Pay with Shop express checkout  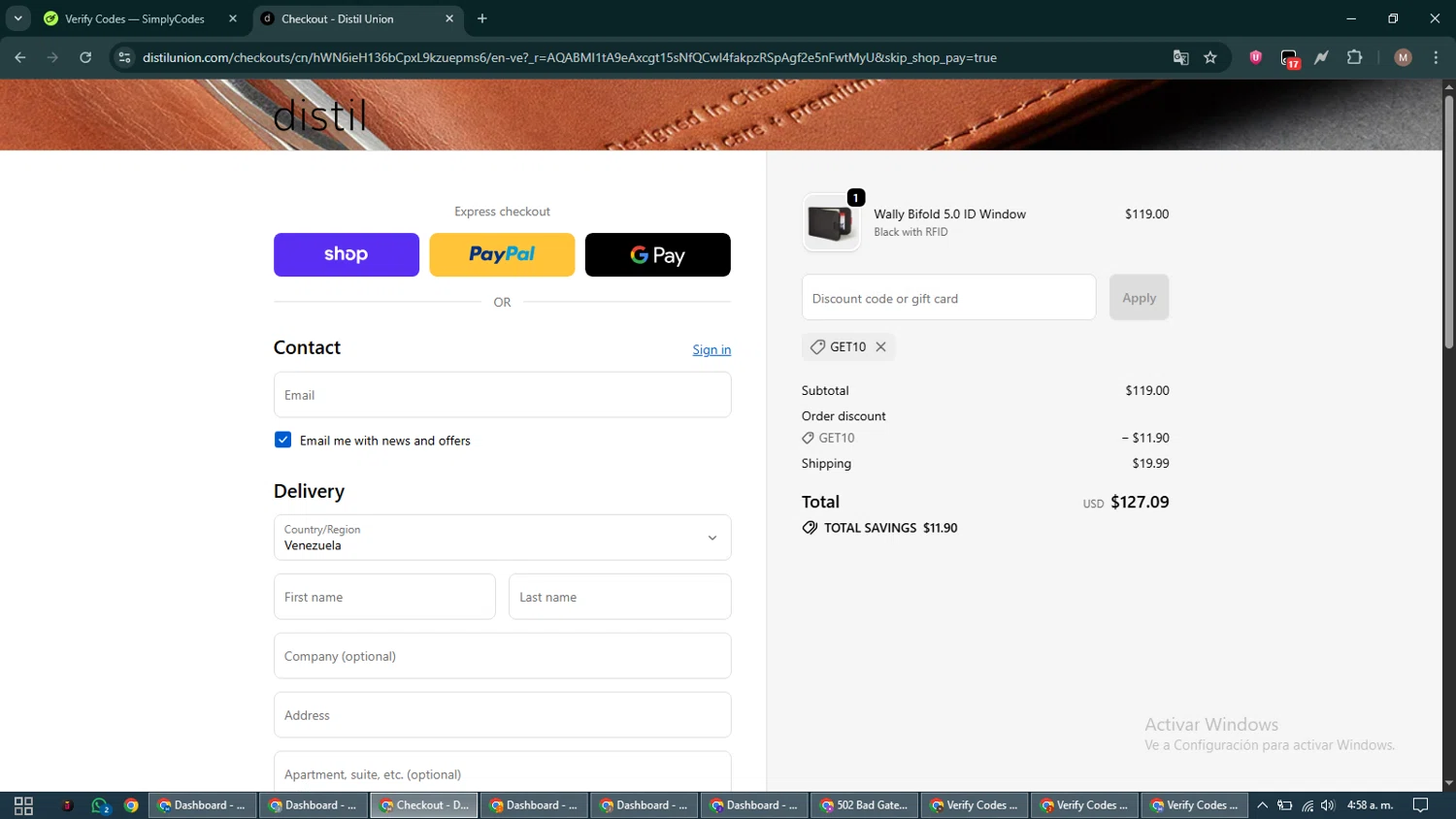[x=347, y=254]
